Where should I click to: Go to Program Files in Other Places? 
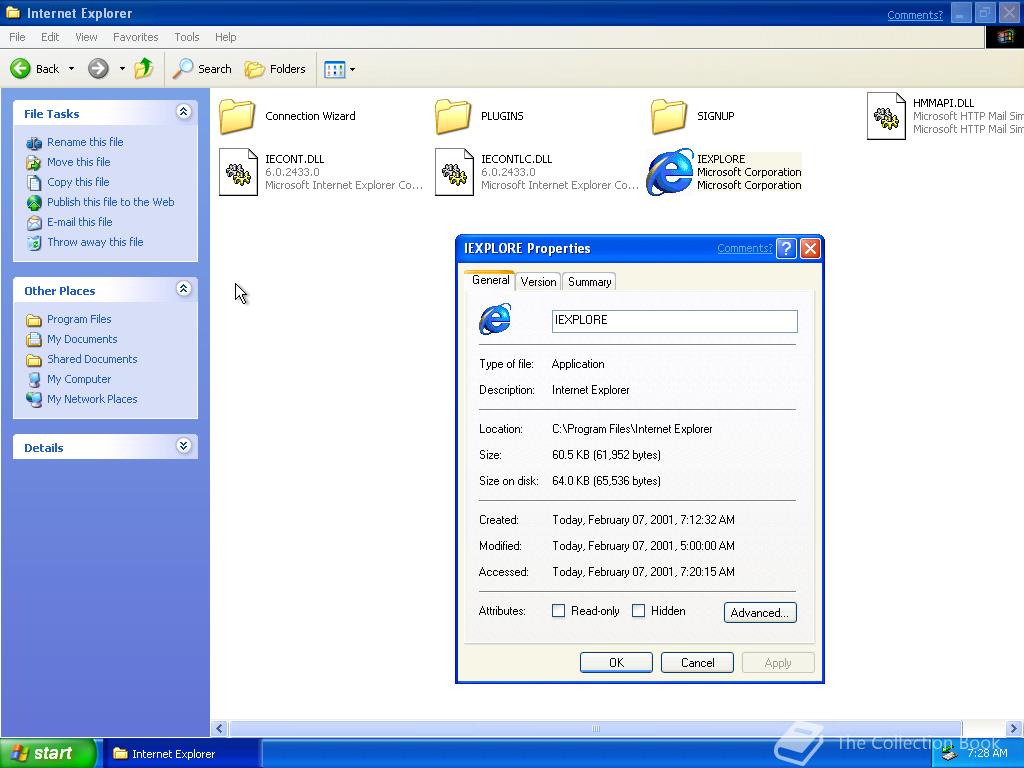point(79,319)
